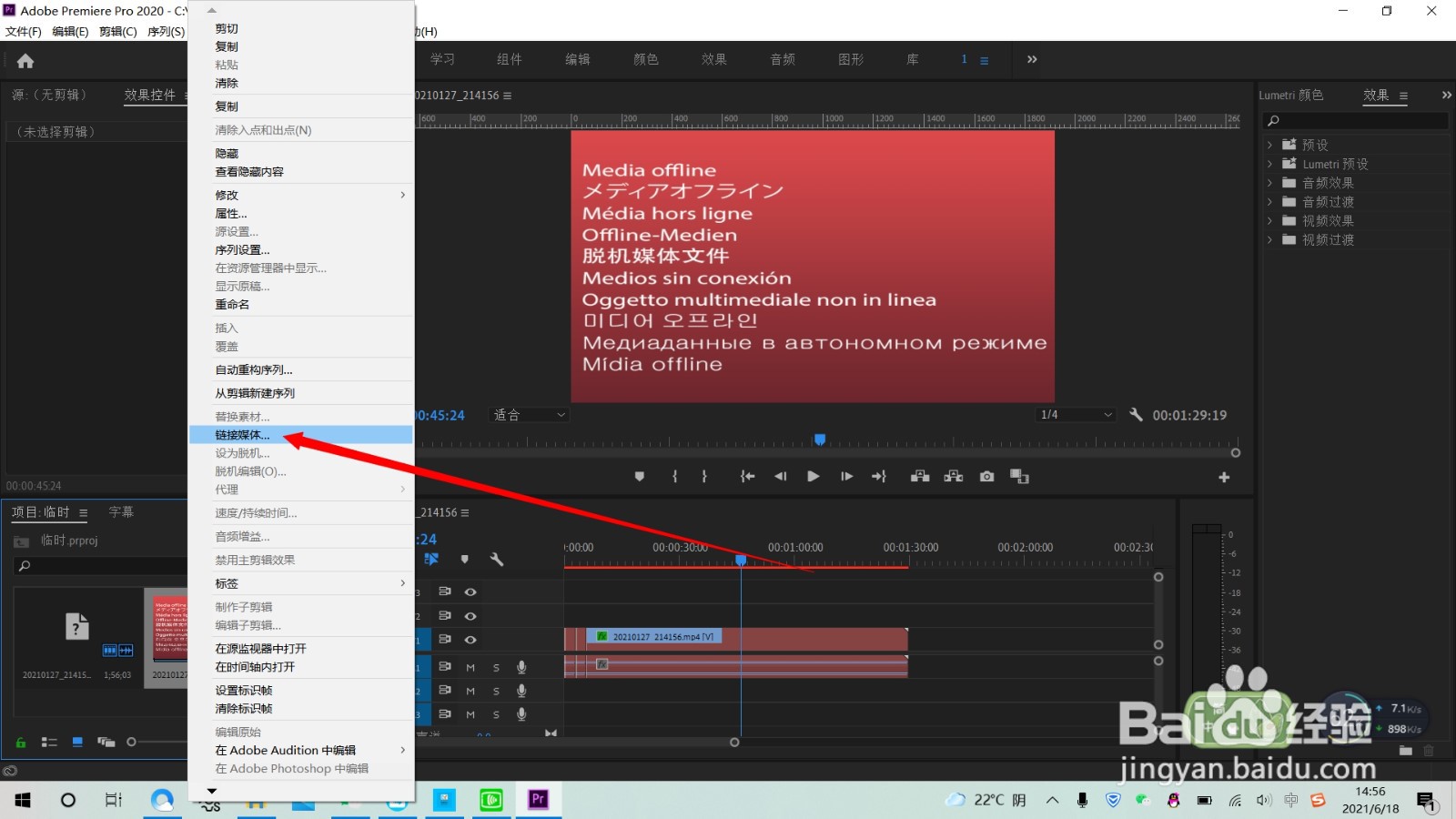Expand the 音频过渡 folder
The height and width of the screenshot is (819, 1456).
(1269, 201)
